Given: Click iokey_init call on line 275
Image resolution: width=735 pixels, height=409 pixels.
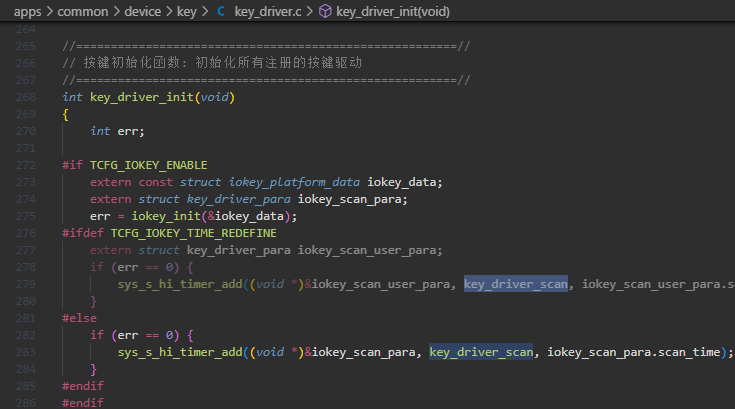Looking at the screenshot, I should 166,216.
